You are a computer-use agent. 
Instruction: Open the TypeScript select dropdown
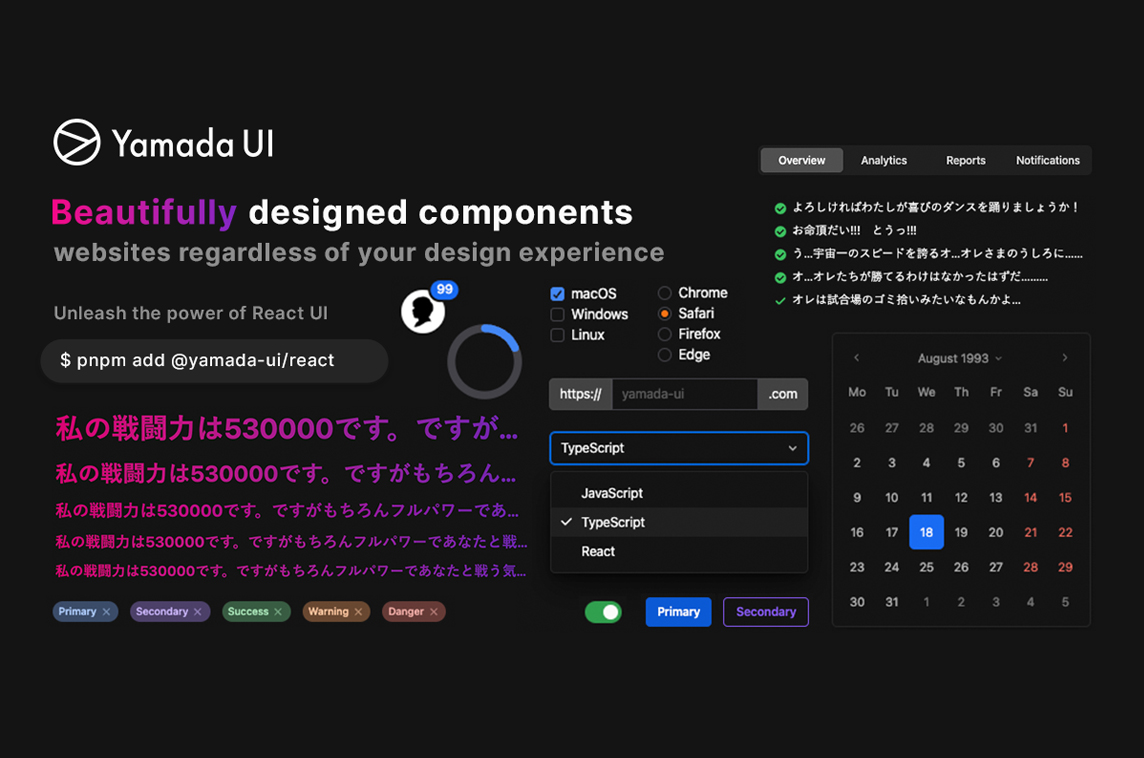pyautogui.click(x=679, y=448)
